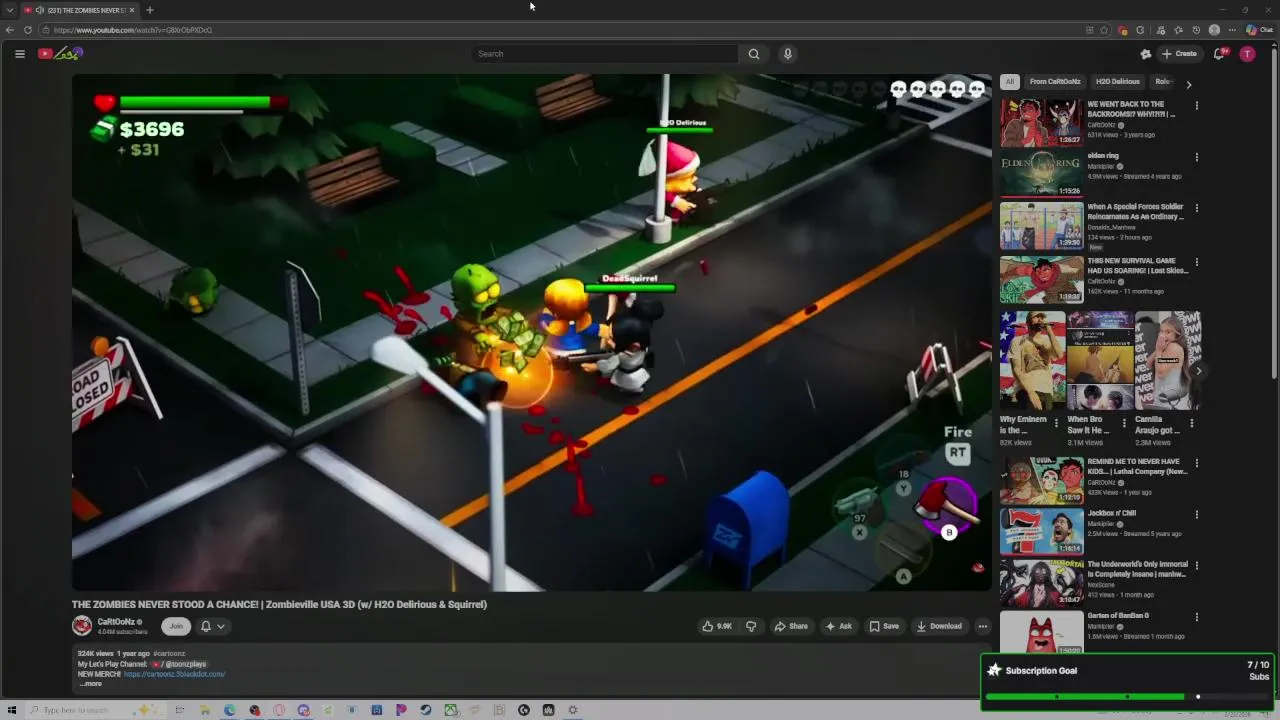This screenshot has height=720, width=1280.
Task: Open options for REMIND ME TO NEVER video
Action: [x=1197, y=463]
